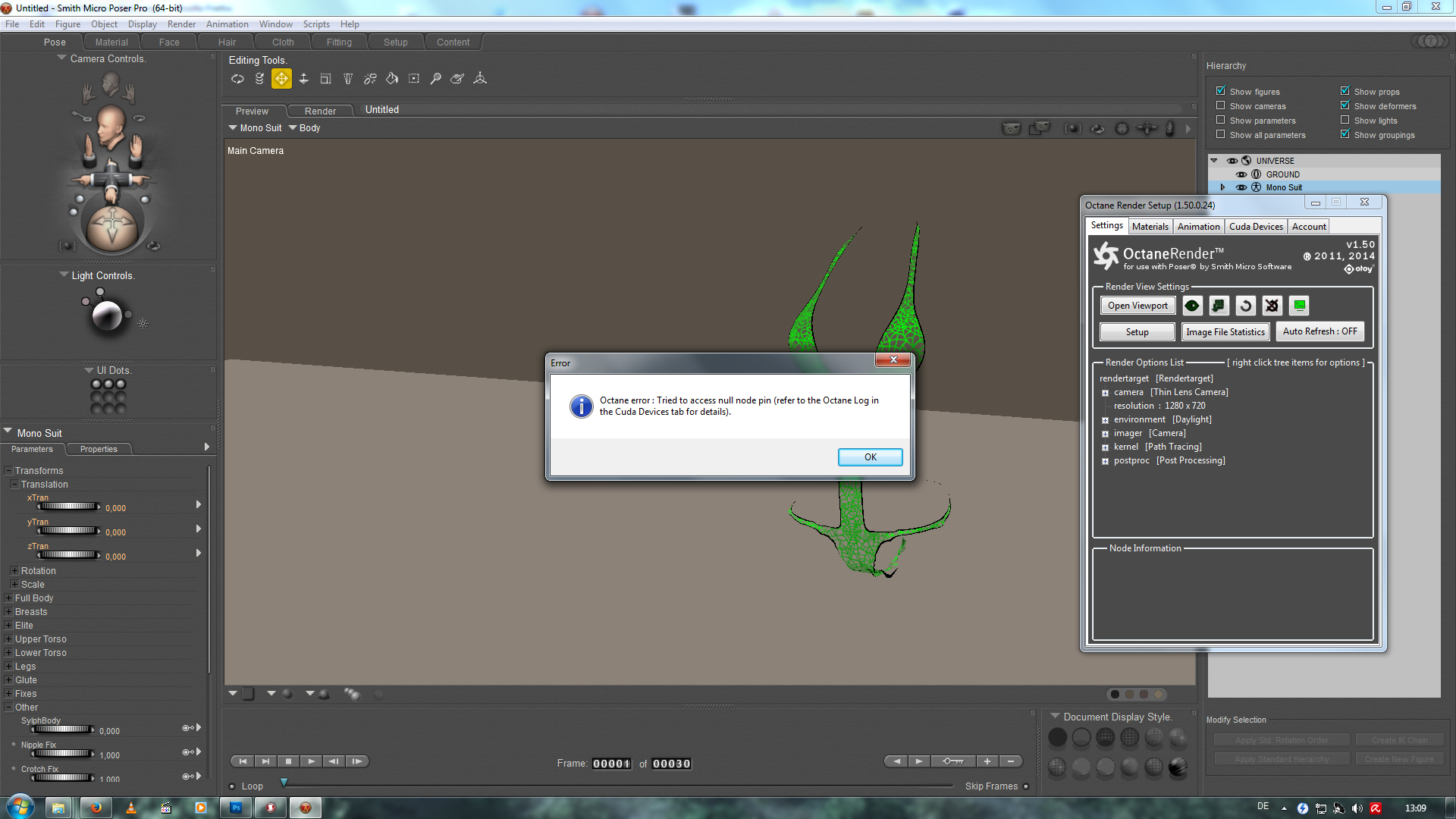The image size is (1456, 819).
Task: Select the Taper editing tool
Action: pyautogui.click(x=348, y=79)
